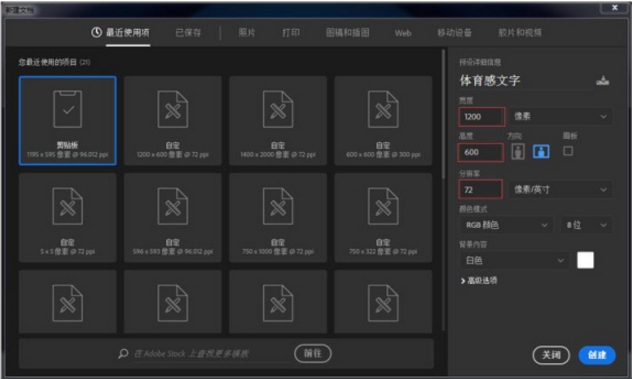632x379 pixels.
Task: Click the 关闭 close button
Action: tap(551, 355)
